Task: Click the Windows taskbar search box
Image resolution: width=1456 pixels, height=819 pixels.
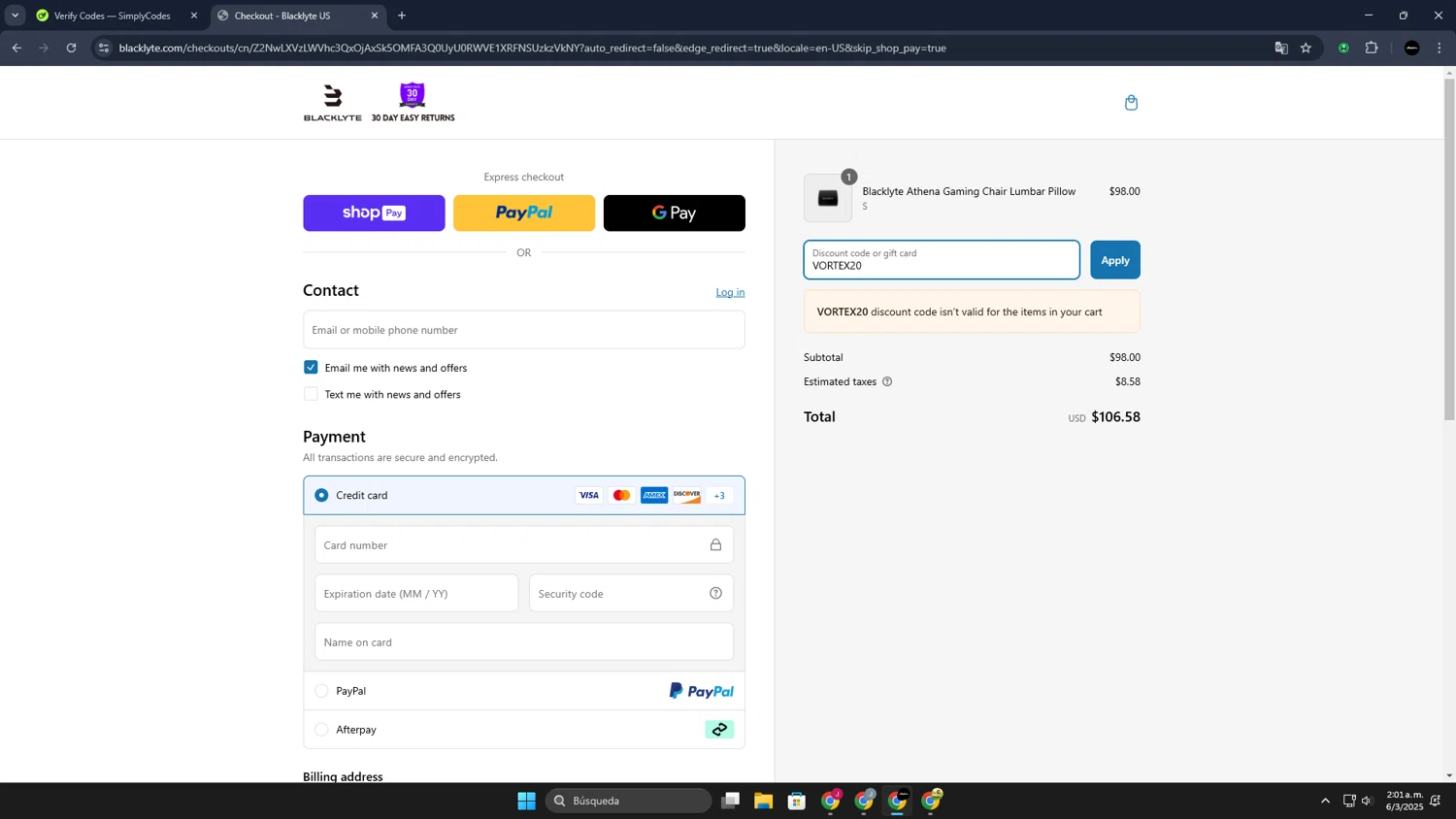Action: tap(629, 801)
